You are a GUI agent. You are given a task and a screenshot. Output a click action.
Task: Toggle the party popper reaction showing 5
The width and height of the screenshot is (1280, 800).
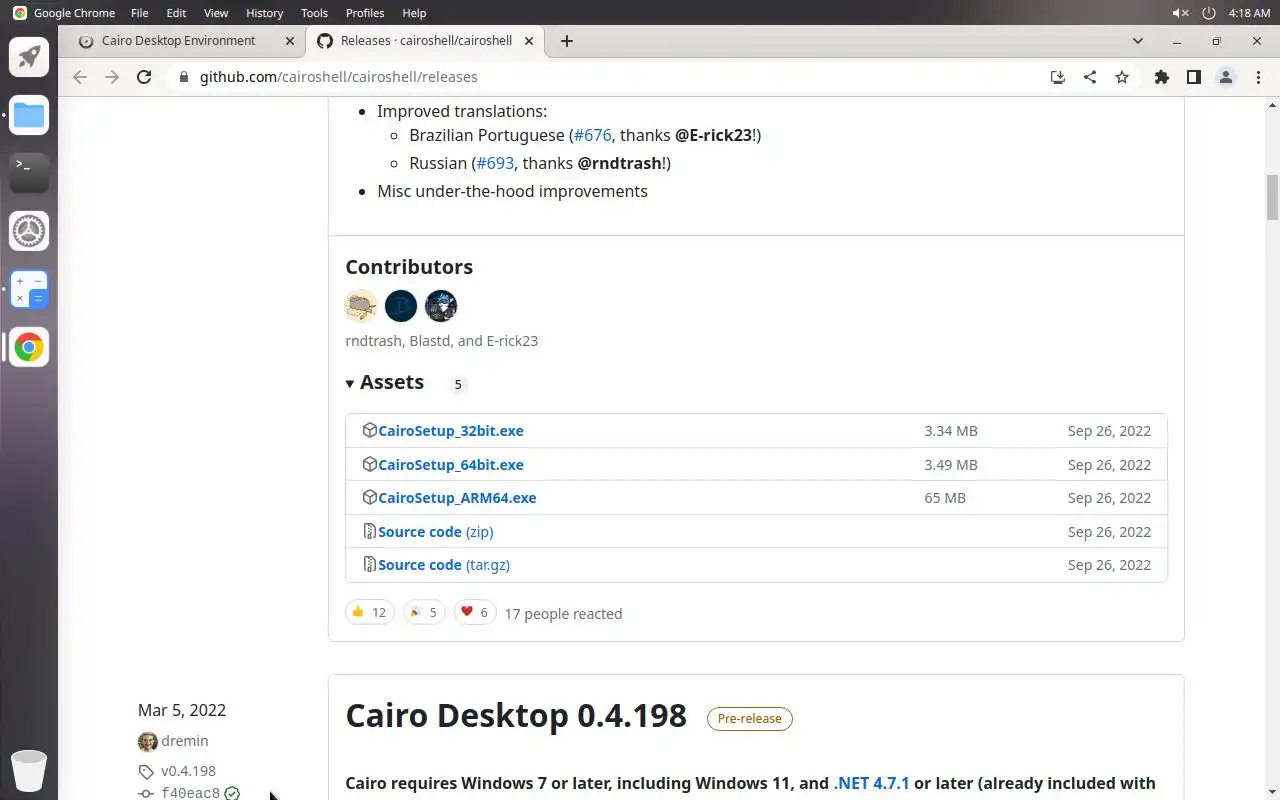[x=424, y=612]
